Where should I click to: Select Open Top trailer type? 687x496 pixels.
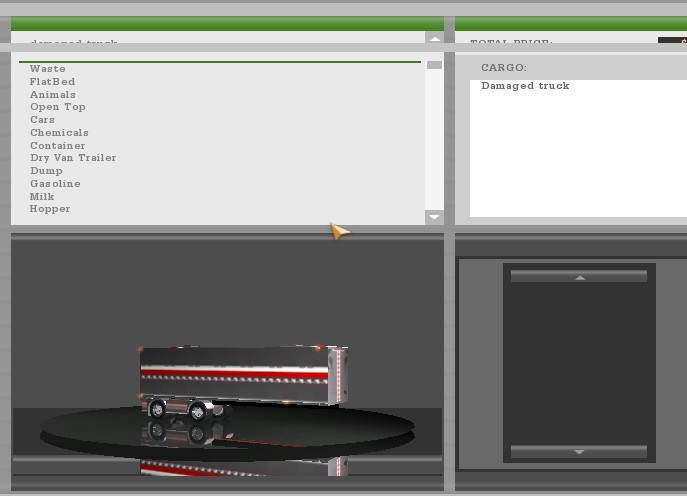57,107
